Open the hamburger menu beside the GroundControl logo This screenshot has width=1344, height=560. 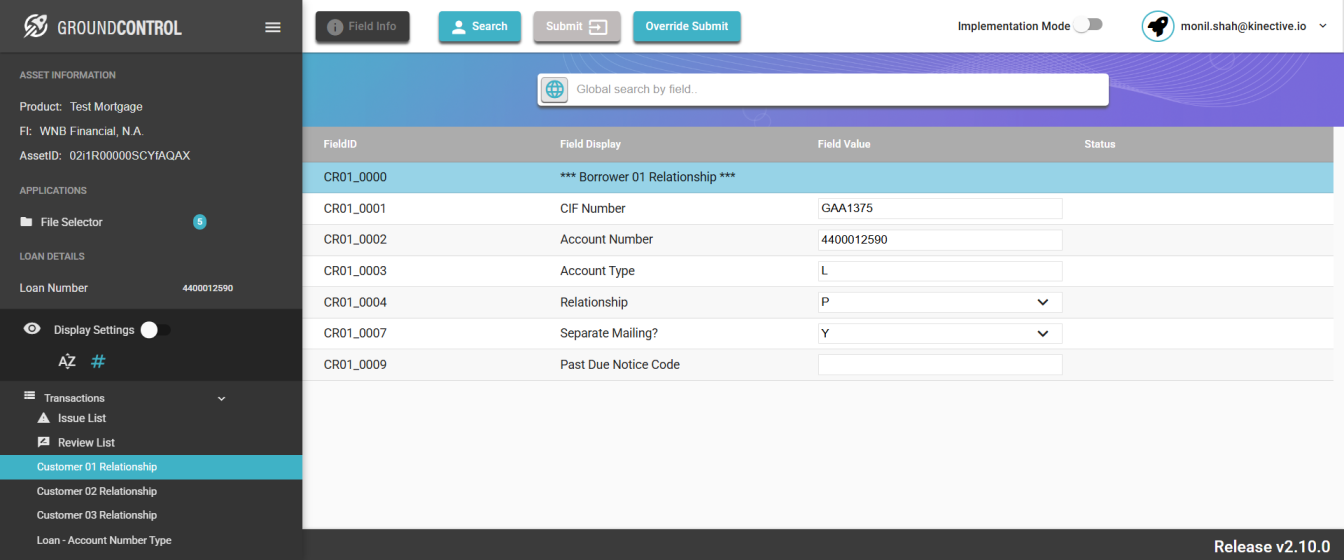point(273,27)
